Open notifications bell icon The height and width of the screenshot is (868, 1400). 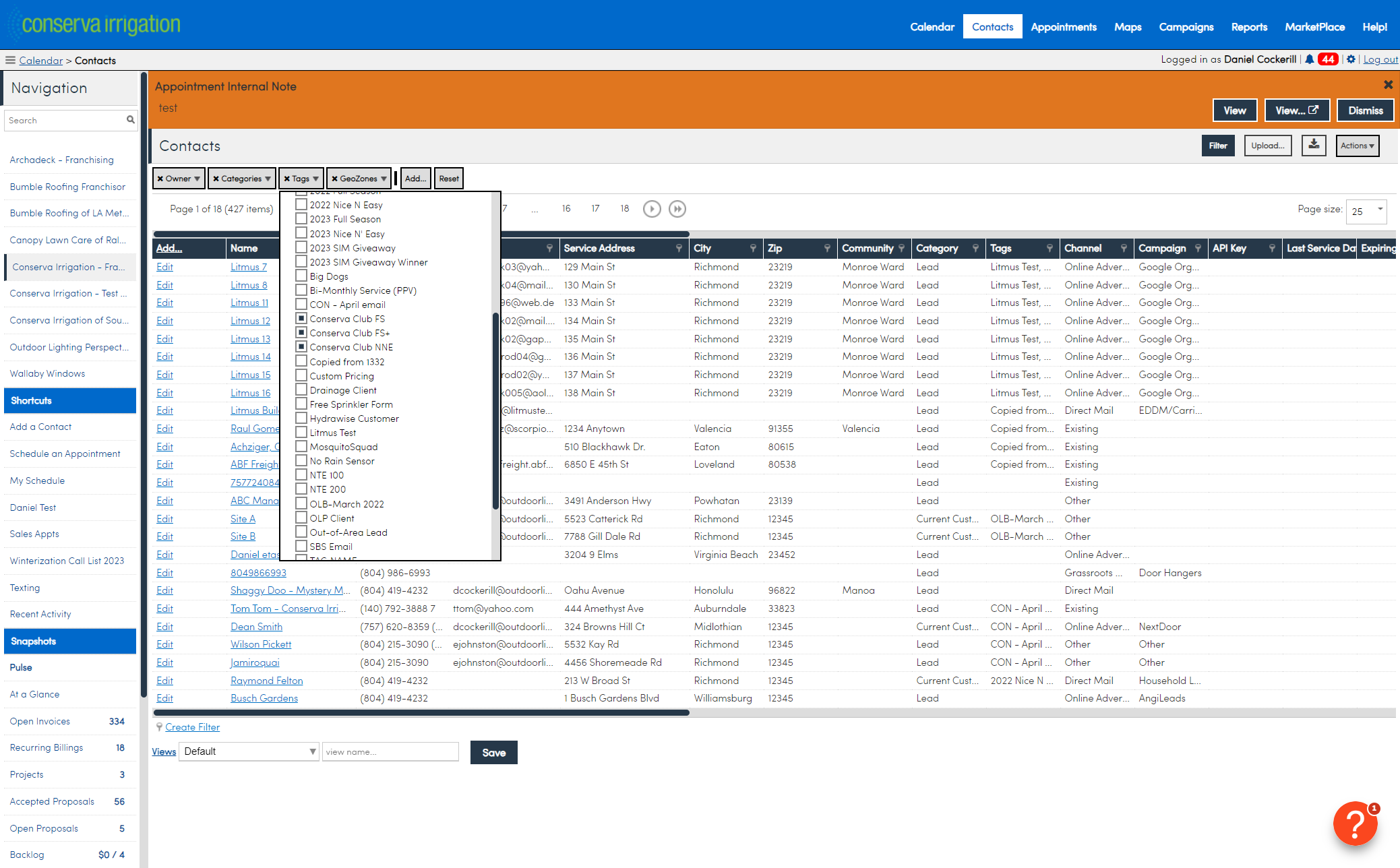pos(1309,59)
